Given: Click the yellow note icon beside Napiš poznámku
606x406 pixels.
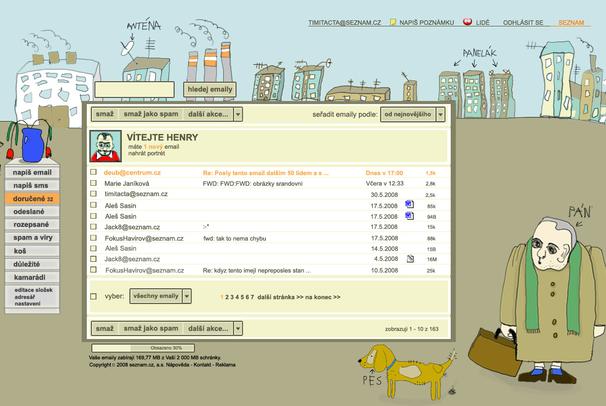Looking at the screenshot, I should tap(393, 21).
